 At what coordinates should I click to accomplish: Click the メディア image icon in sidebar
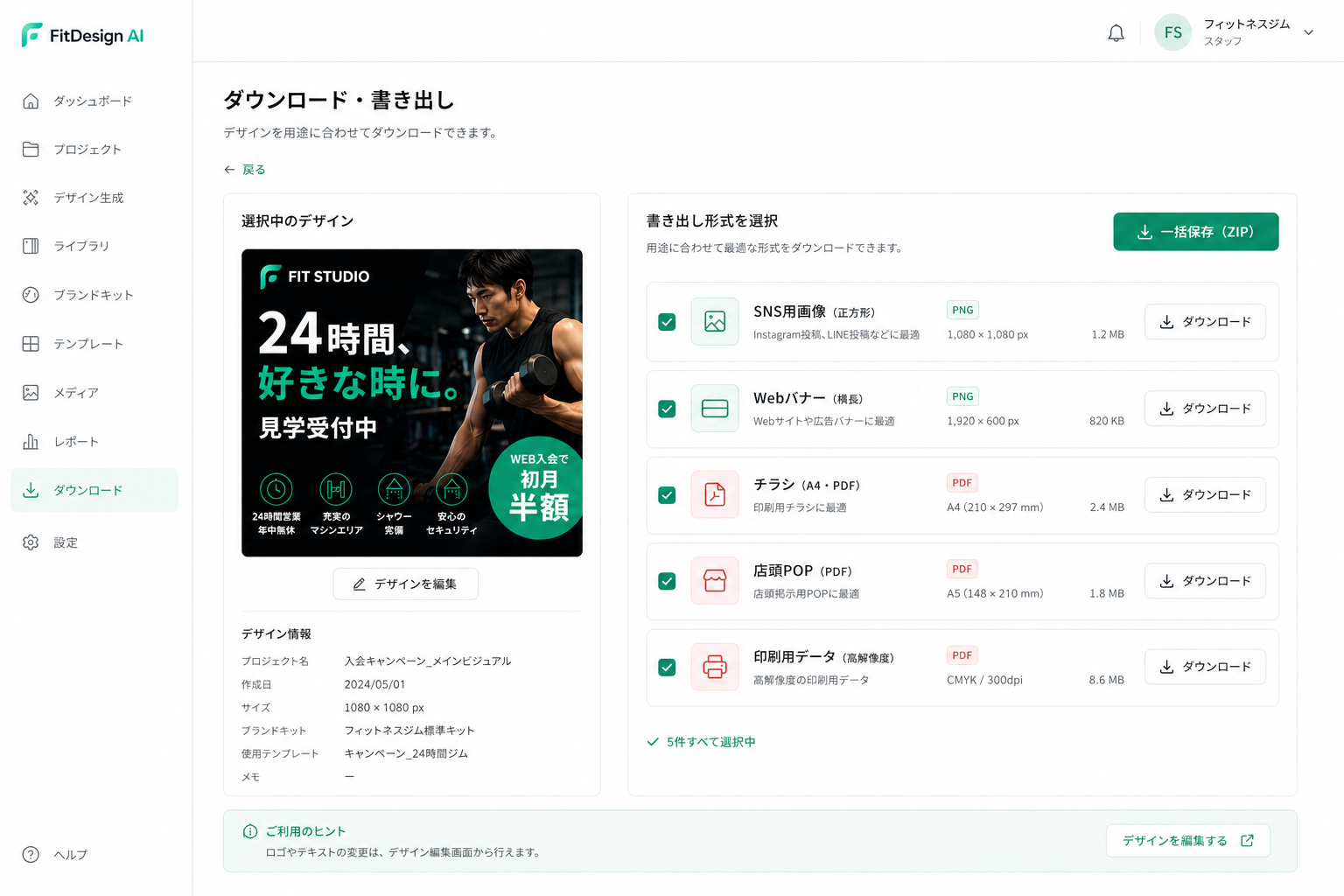pyautogui.click(x=31, y=393)
